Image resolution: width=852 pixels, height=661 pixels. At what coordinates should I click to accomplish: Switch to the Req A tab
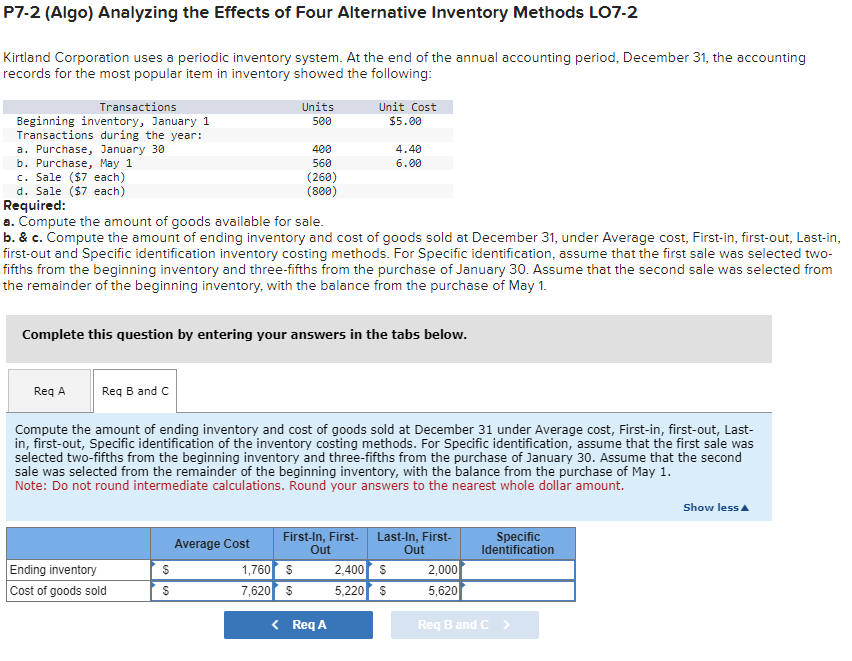[x=48, y=391]
